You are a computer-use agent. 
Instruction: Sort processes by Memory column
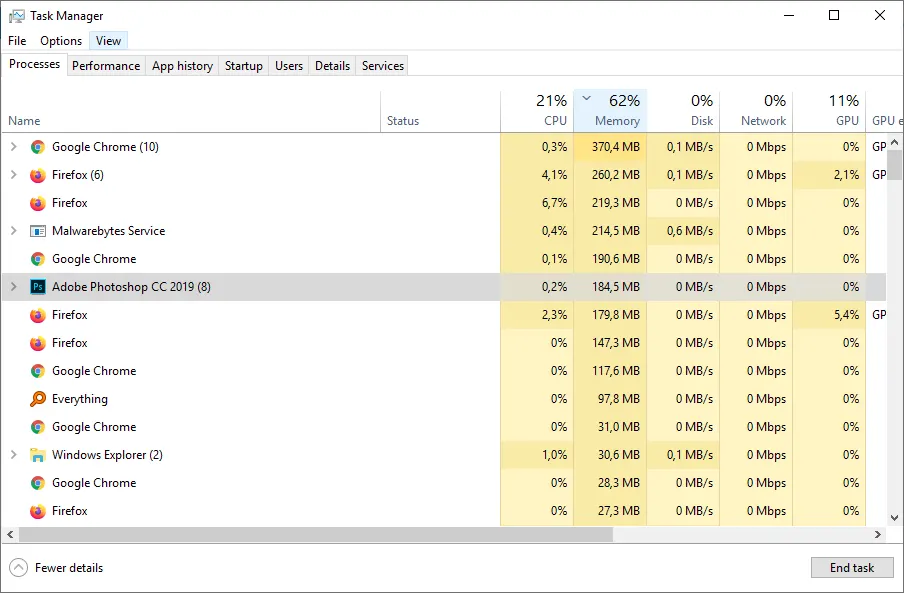pyautogui.click(x=611, y=112)
